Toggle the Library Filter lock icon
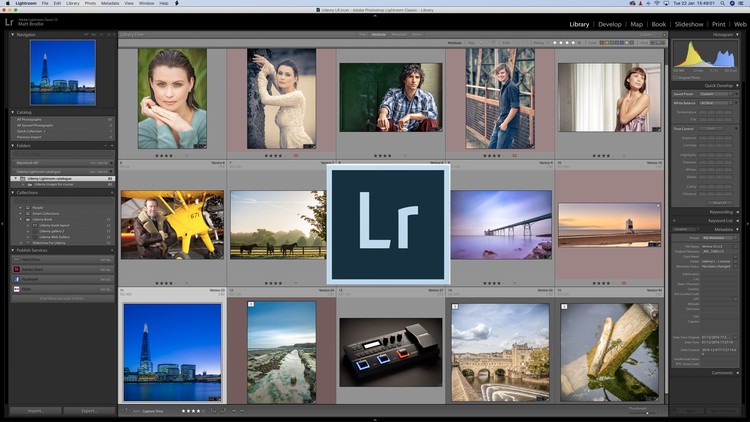 coord(664,34)
